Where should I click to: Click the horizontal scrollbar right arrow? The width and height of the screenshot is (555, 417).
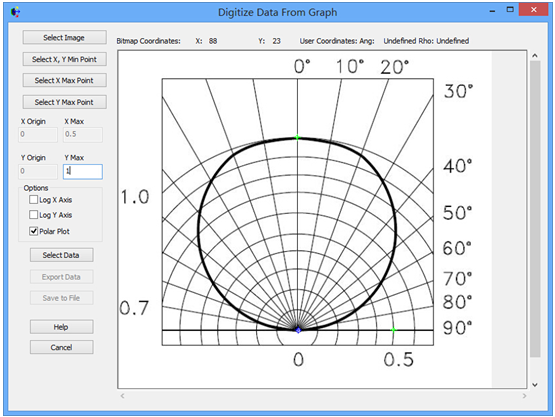click(524, 396)
